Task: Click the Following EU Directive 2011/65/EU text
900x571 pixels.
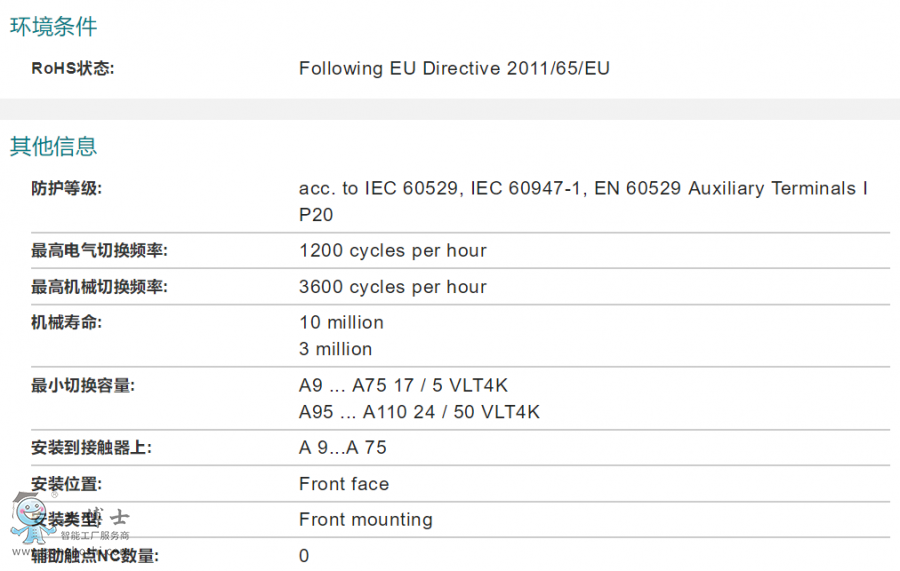Action: [454, 69]
